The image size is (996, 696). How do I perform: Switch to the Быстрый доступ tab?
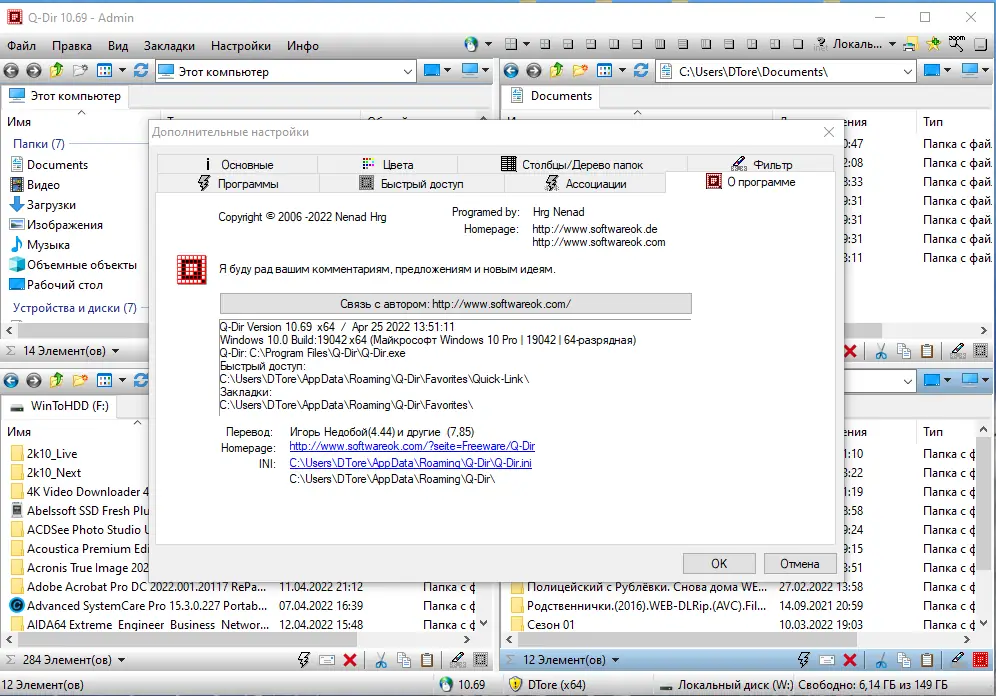tap(412, 184)
